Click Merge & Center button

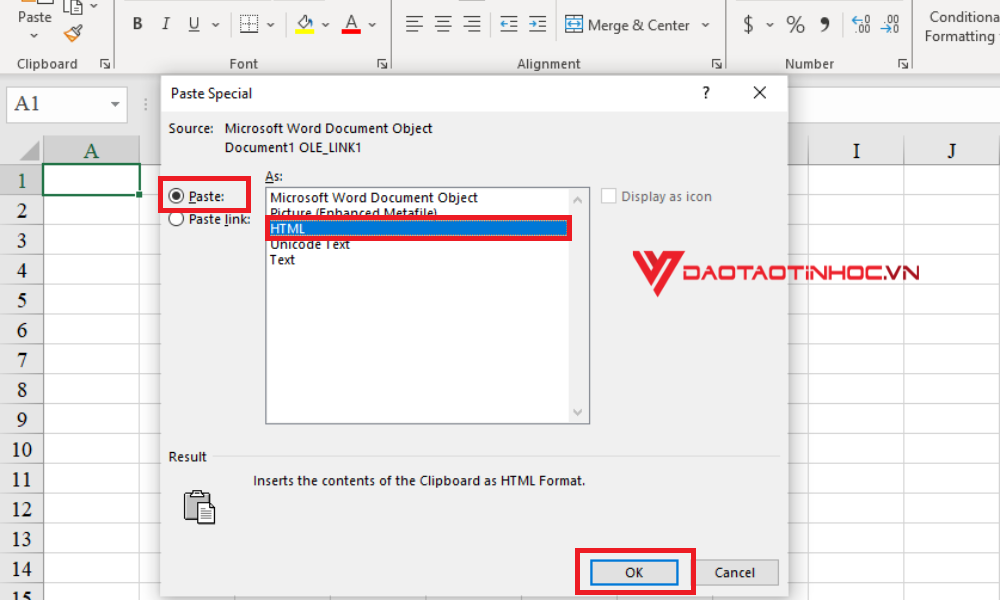point(627,25)
